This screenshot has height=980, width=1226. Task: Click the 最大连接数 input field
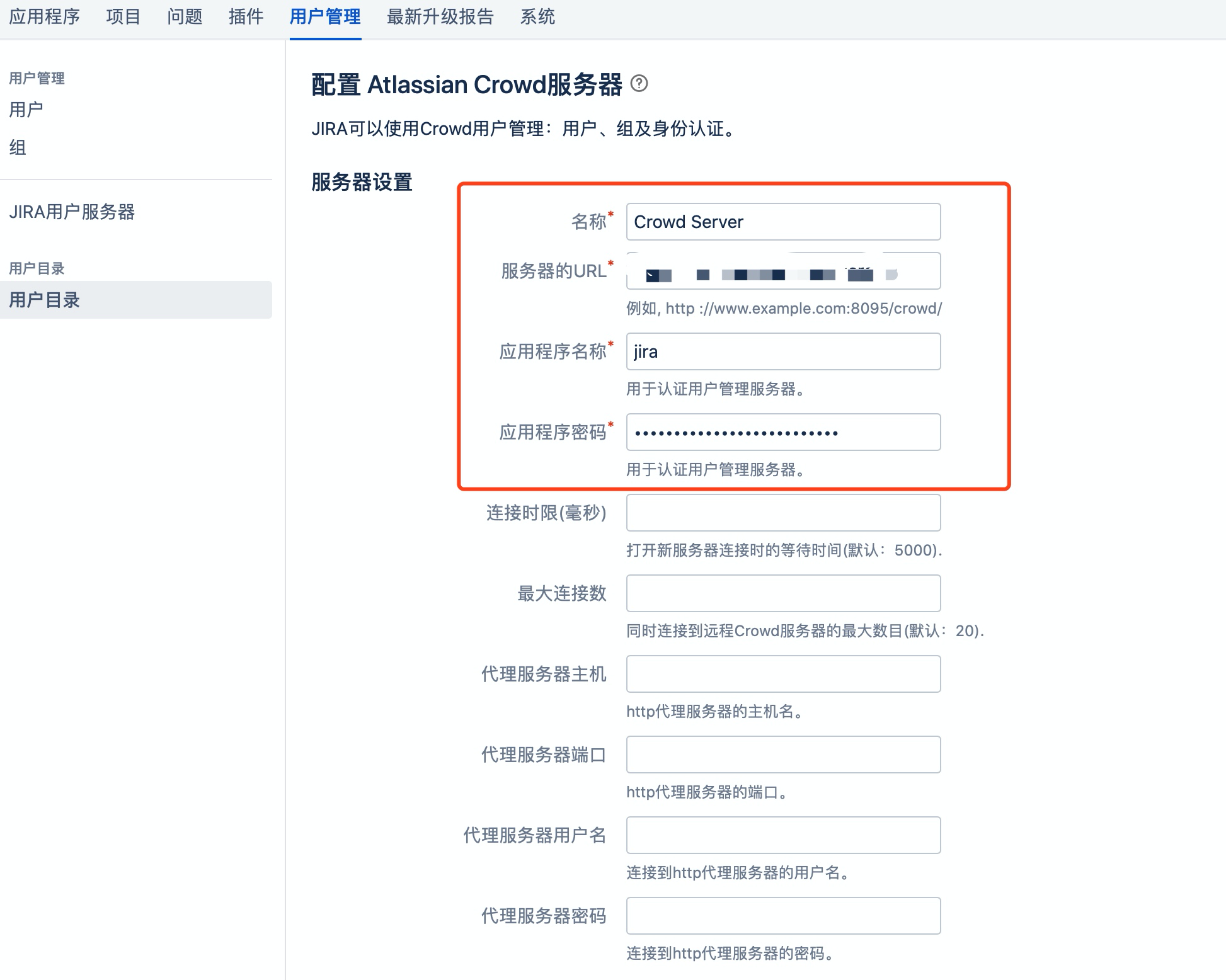(782, 593)
